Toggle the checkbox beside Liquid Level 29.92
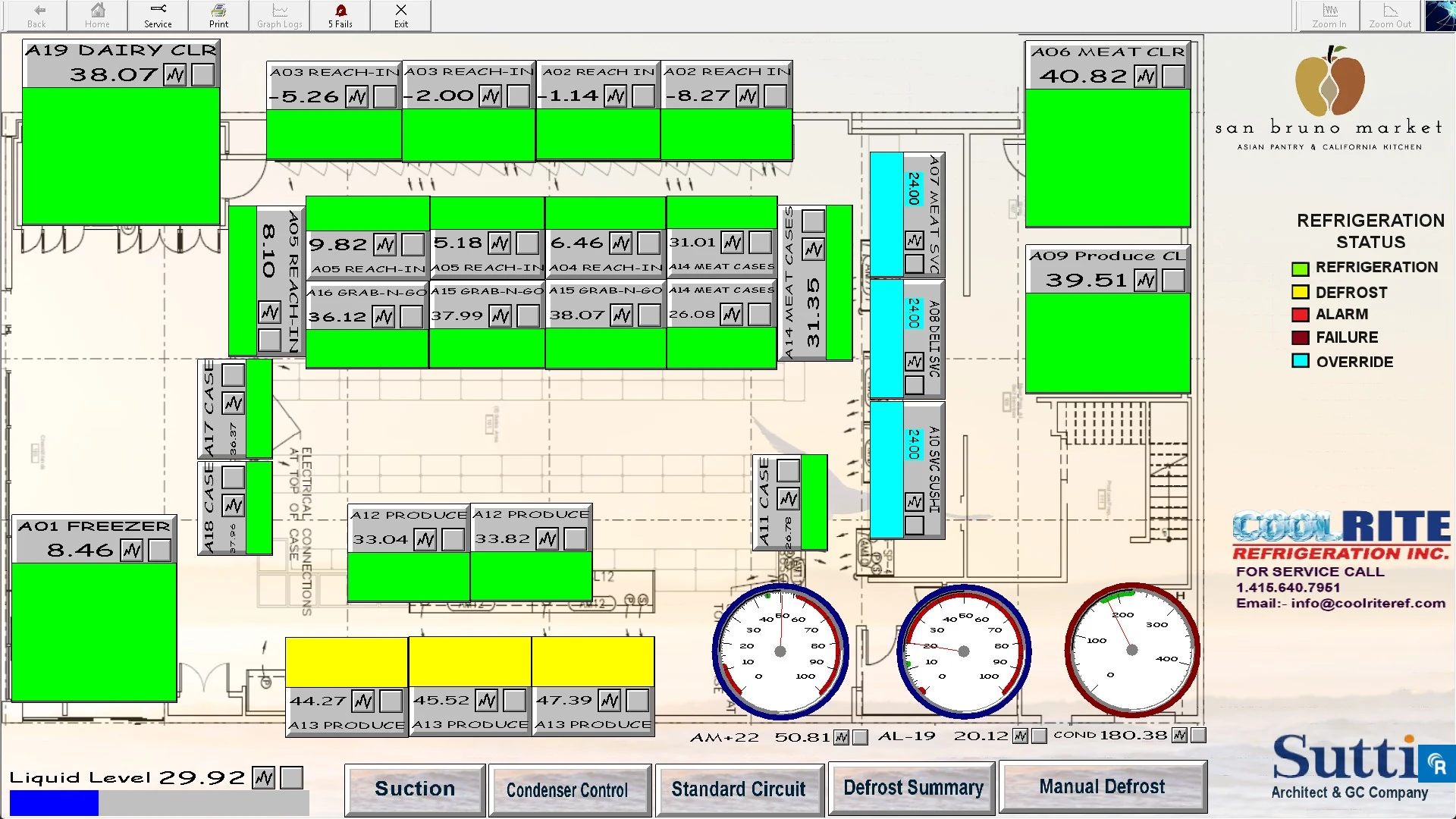 292,777
